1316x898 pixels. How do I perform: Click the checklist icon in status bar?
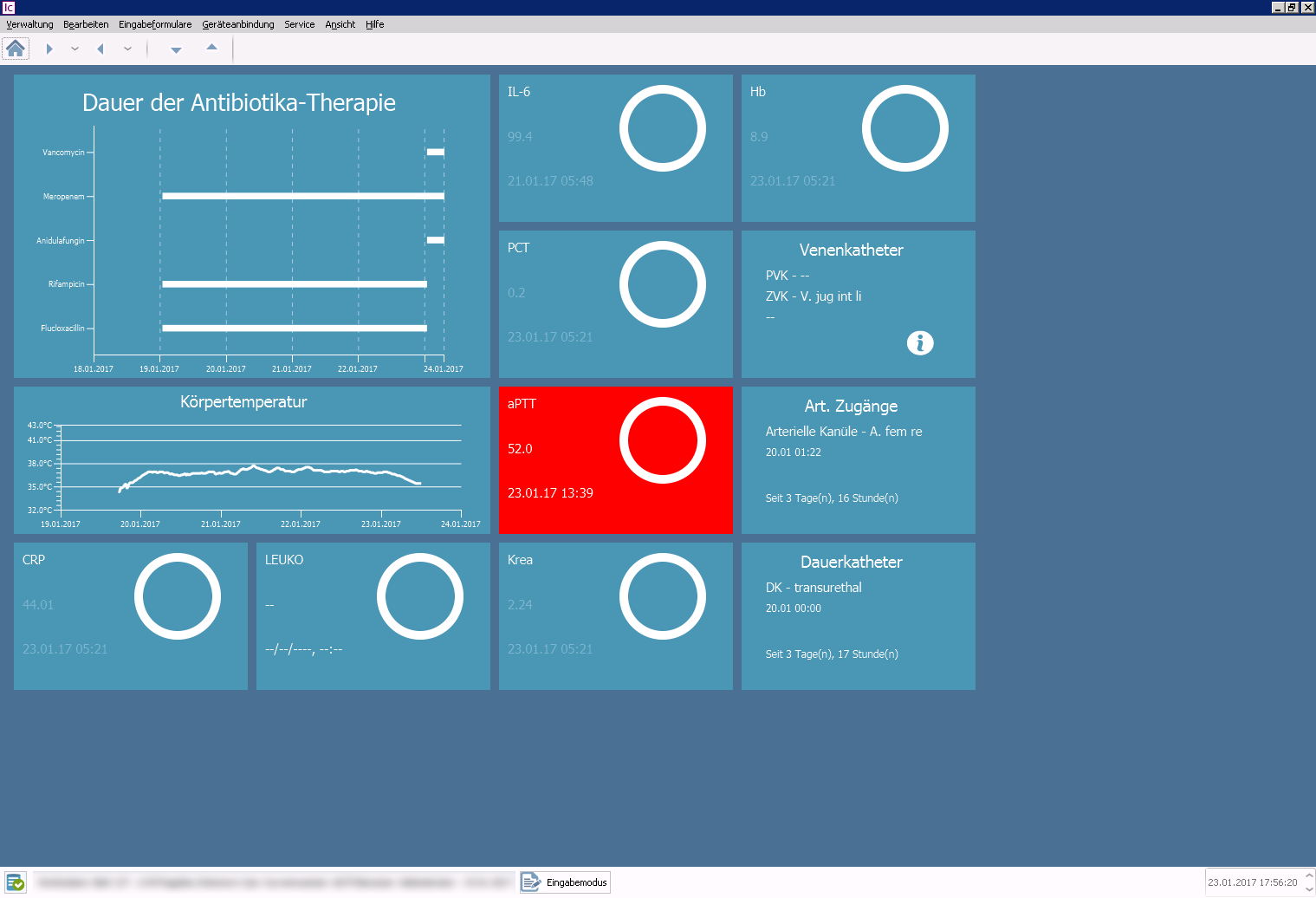coord(16,882)
